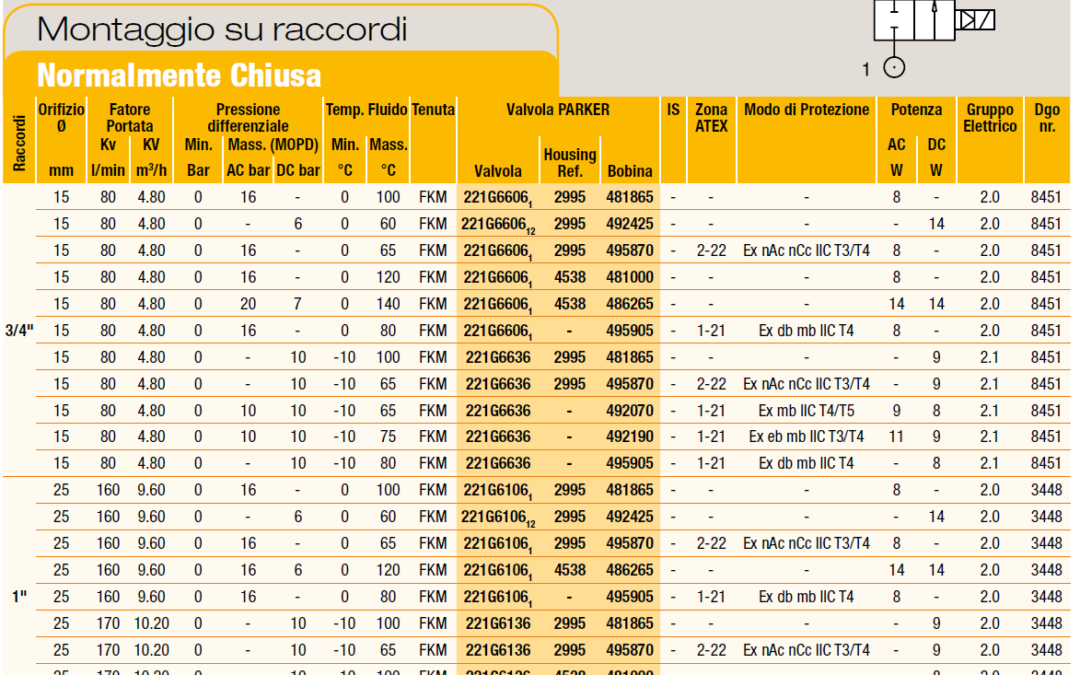Screen dimensions: 1080x675
Task: Click the solenoid valve schematic symbol
Action: (x=935, y=20)
